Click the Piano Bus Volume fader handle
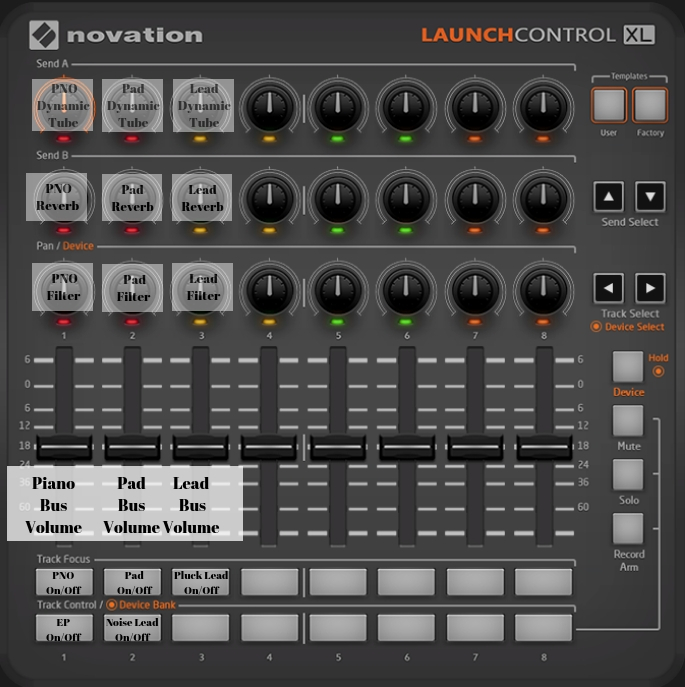Viewport: 685px width, 687px height. pyautogui.click(x=64, y=447)
